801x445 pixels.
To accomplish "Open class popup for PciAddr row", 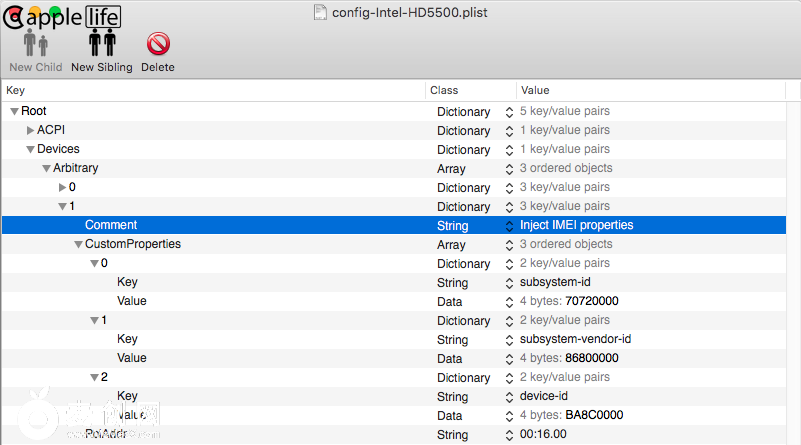I will tap(509, 435).
